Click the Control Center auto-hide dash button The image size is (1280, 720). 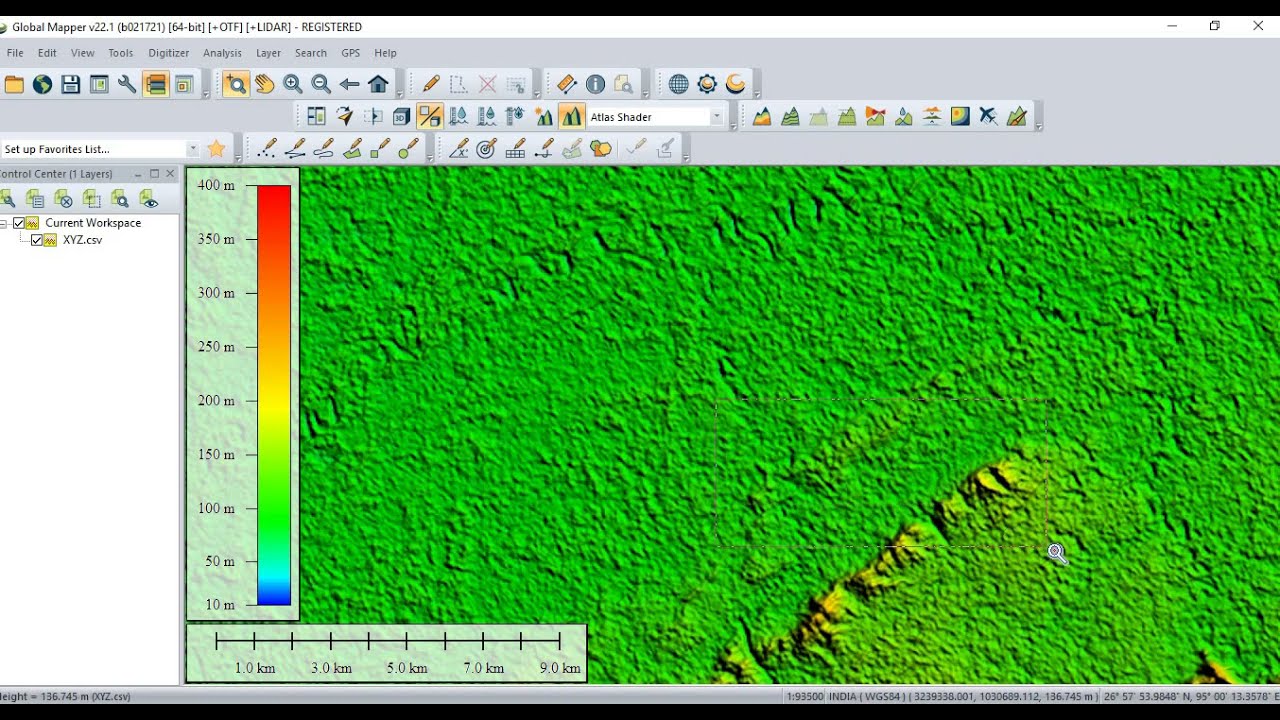138,174
